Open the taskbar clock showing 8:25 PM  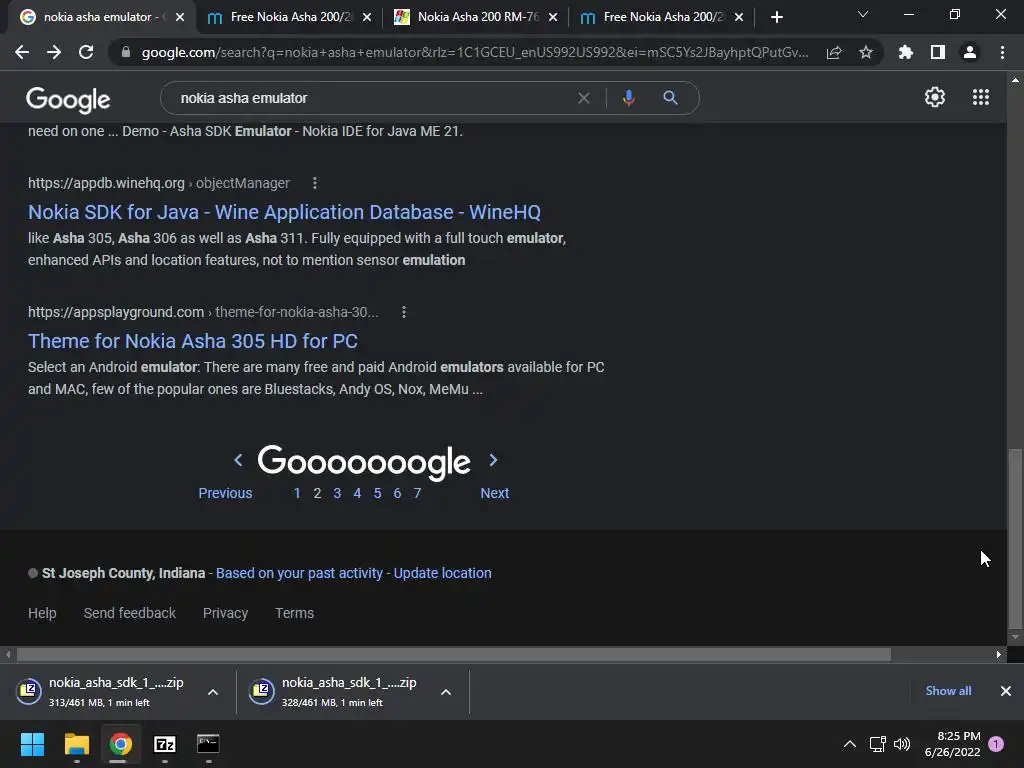point(952,744)
